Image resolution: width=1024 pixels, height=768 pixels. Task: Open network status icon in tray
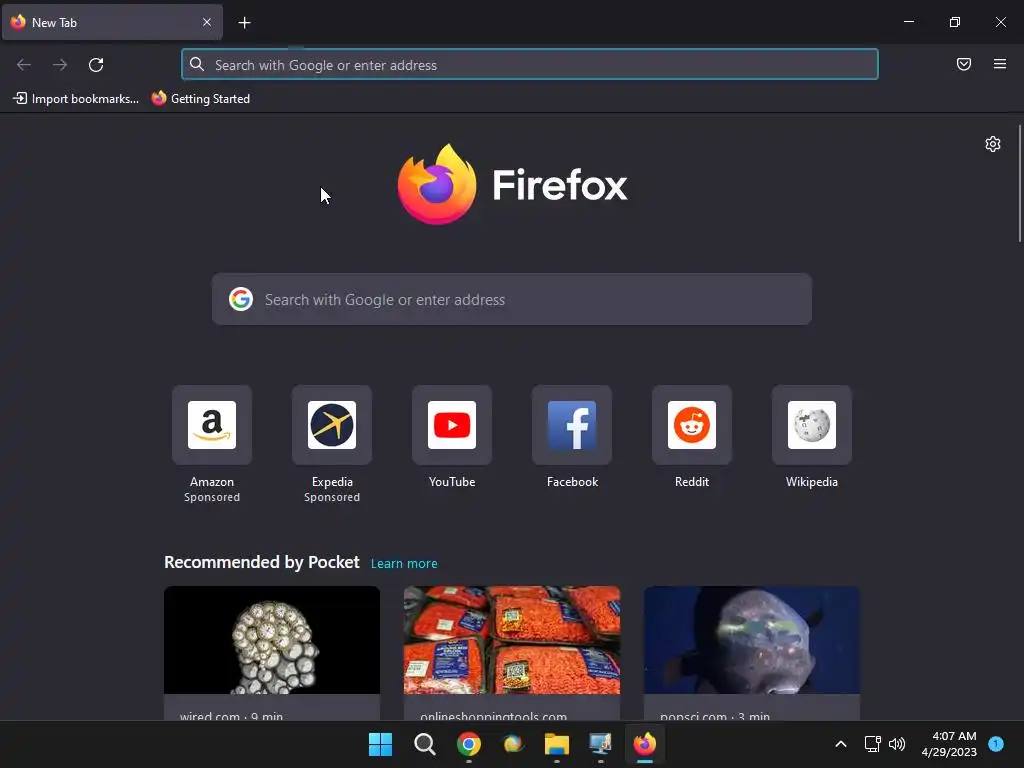(x=872, y=744)
